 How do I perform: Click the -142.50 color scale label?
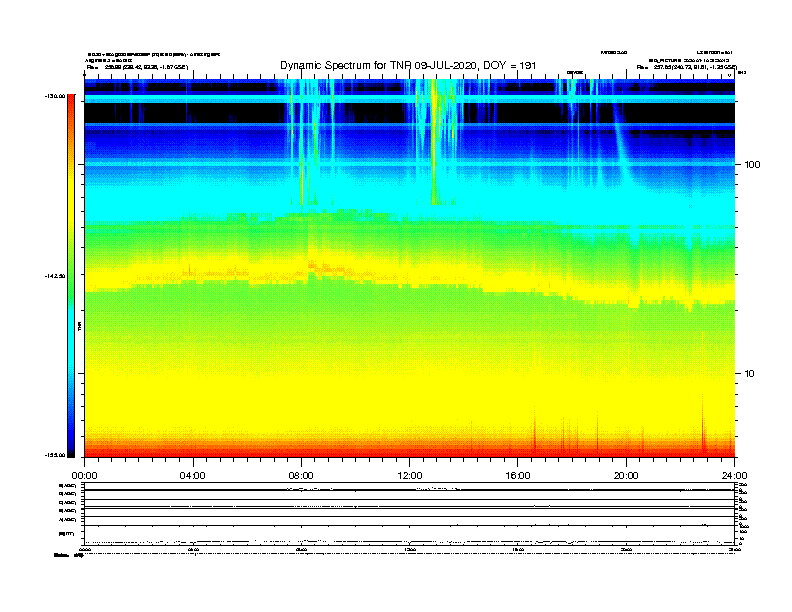pos(55,276)
